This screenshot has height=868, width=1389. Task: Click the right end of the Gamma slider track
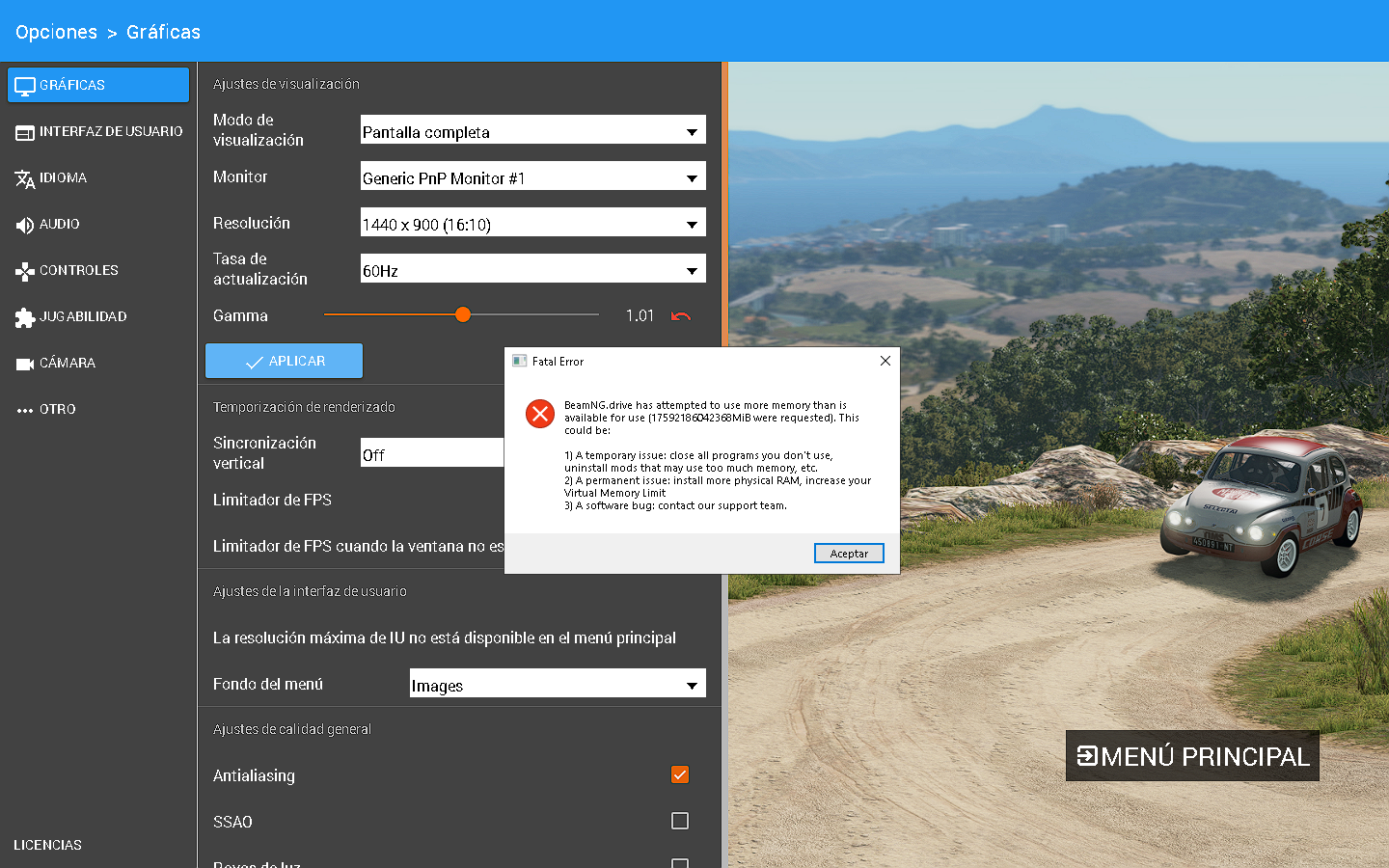[596, 314]
